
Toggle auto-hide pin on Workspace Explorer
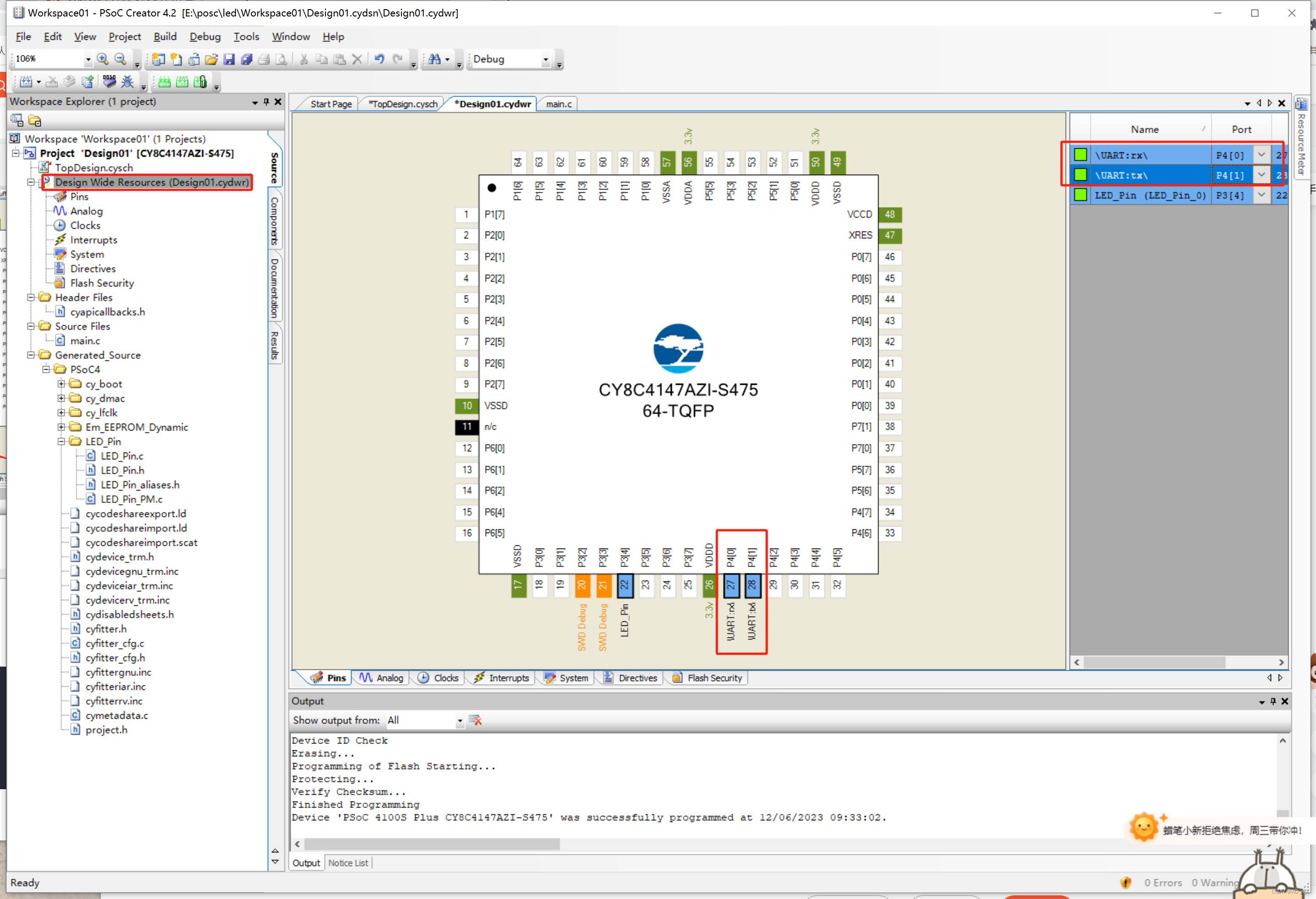point(266,102)
